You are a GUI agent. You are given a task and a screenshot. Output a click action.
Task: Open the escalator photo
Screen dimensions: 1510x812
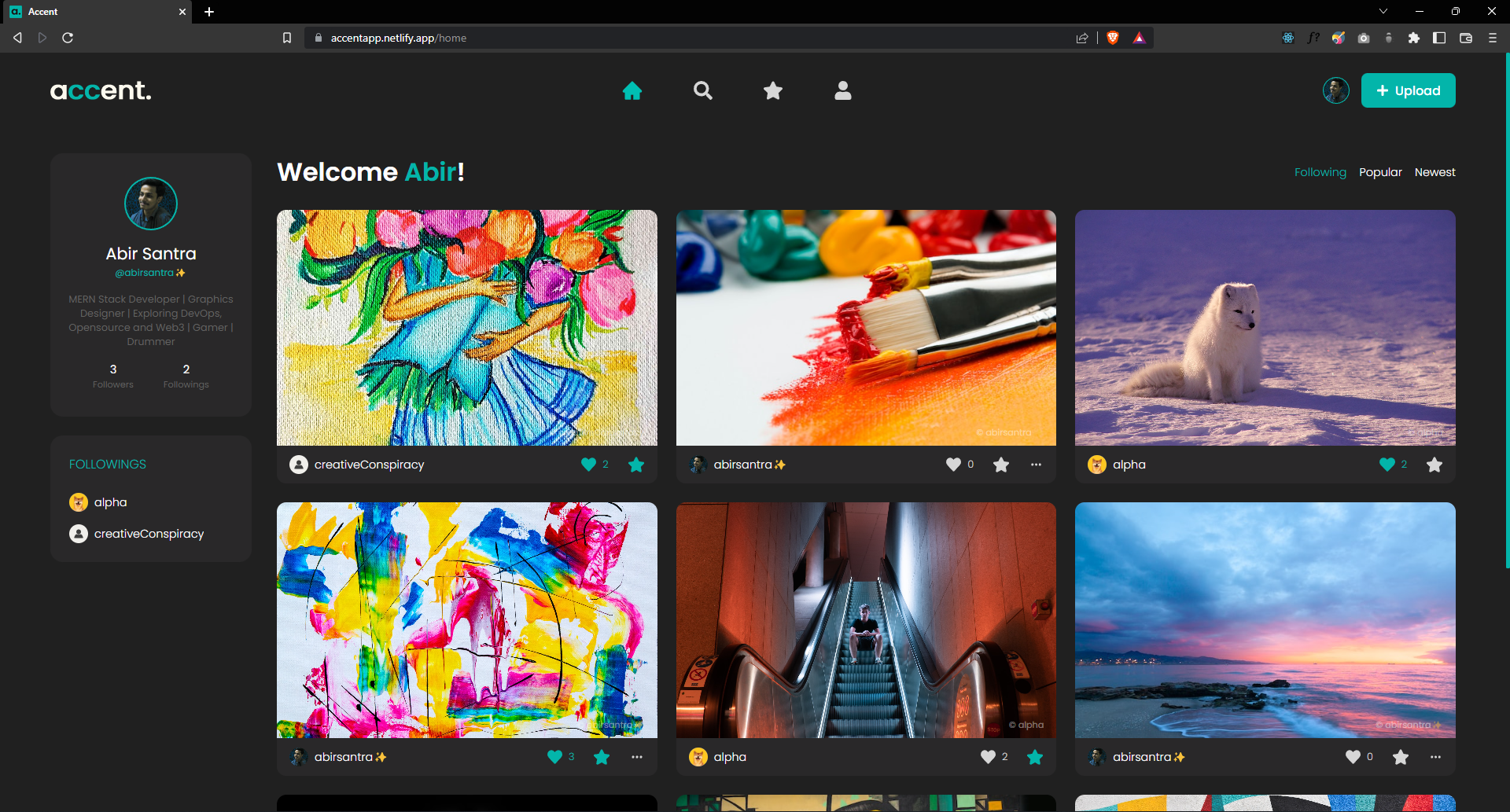[866, 620]
